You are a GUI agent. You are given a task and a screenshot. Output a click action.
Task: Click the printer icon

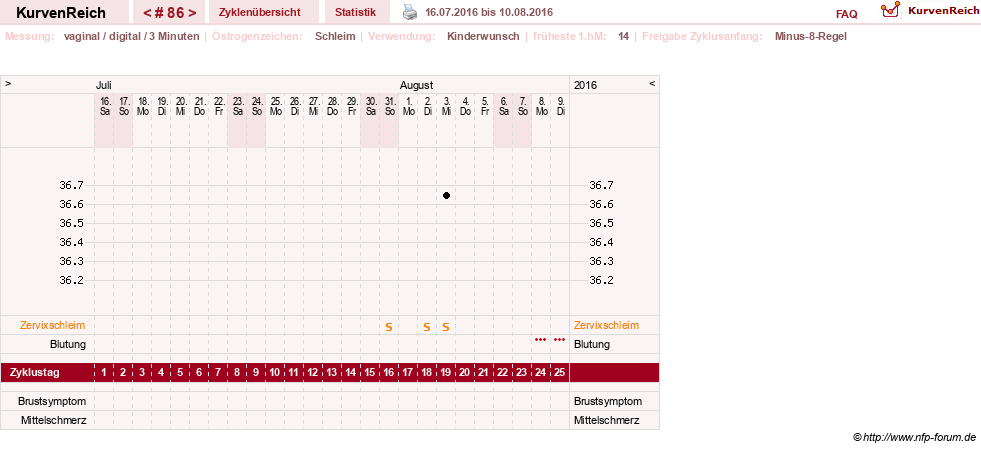coord(409,12)
